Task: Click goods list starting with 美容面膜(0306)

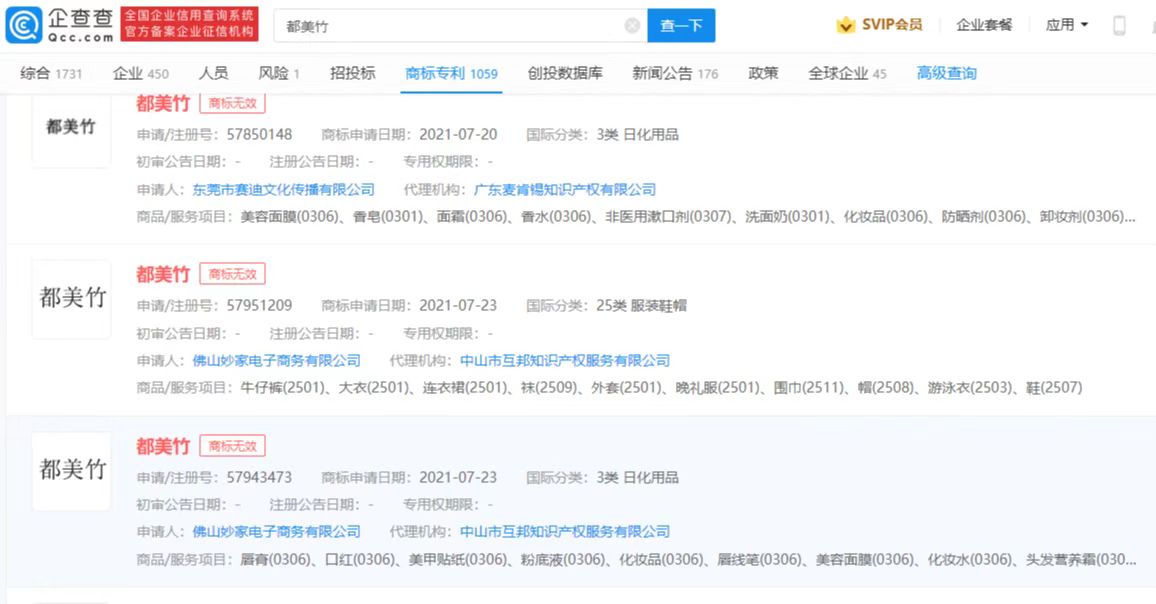Action: pos(687,217)
